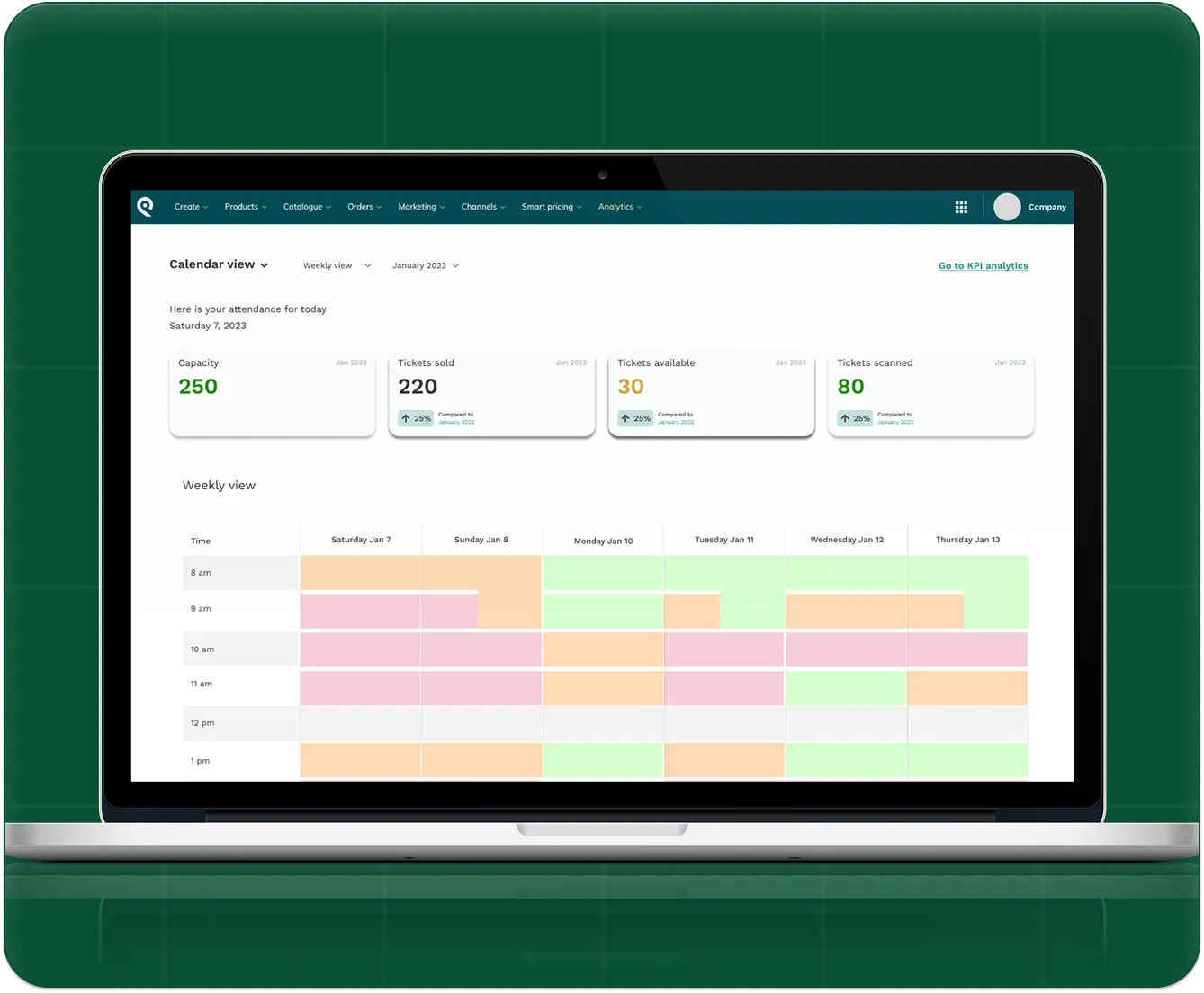Select Tuesday Jan 11 1 pm orange slot

pyautogui.click(x=724, y=760)
